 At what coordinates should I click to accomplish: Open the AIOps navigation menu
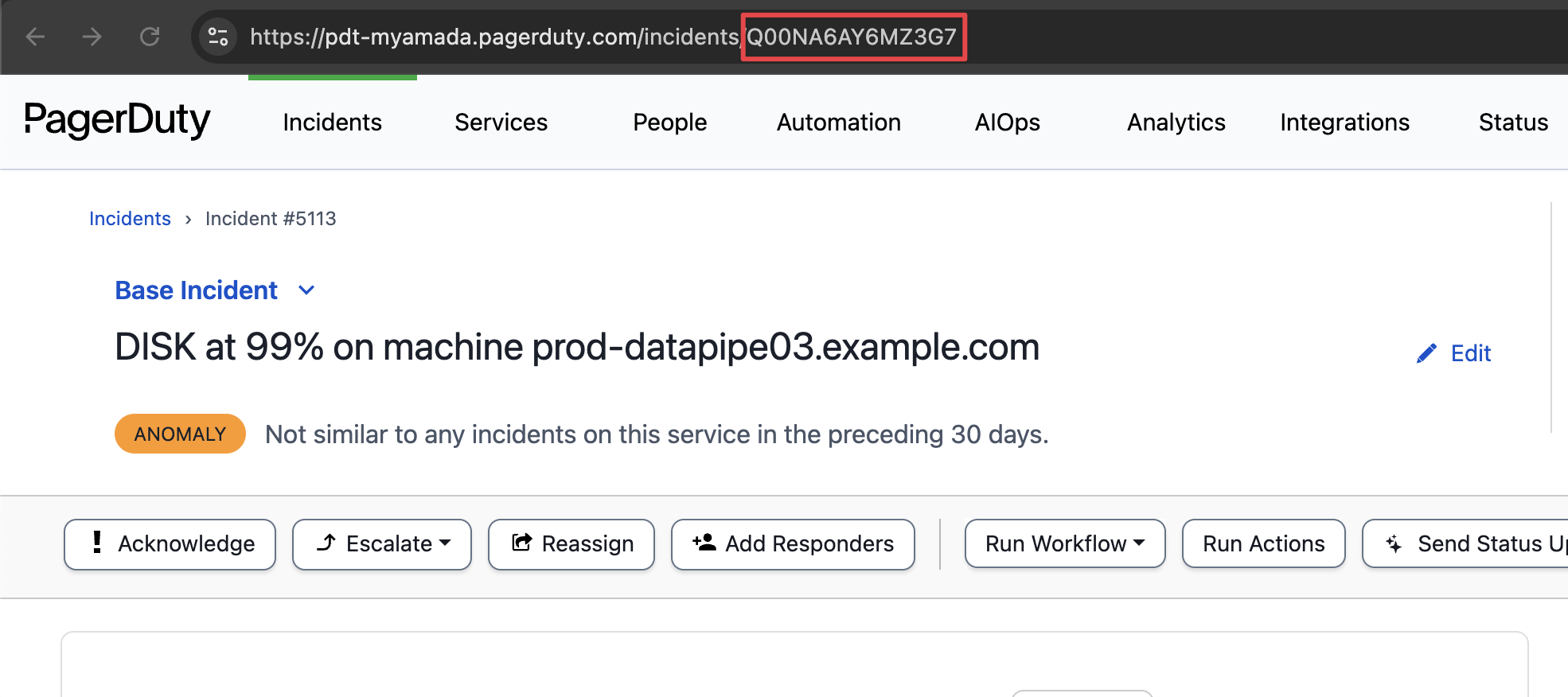1008,123
